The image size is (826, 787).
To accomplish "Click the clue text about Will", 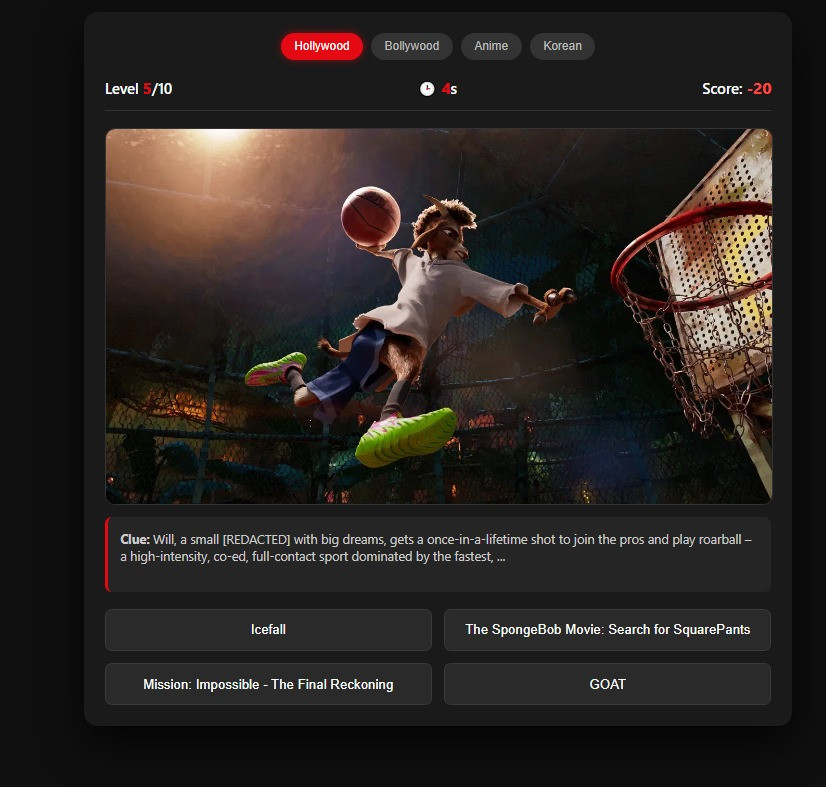I will [x=436, y=548].
